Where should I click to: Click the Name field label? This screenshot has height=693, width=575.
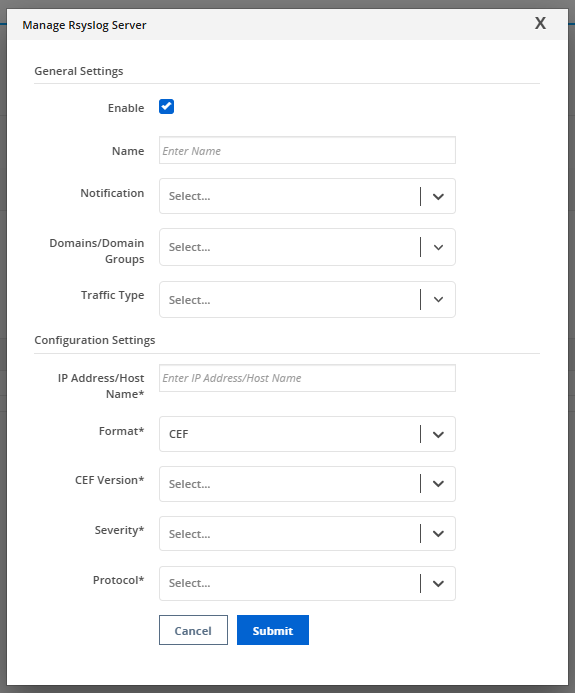(x=128, y=151)
